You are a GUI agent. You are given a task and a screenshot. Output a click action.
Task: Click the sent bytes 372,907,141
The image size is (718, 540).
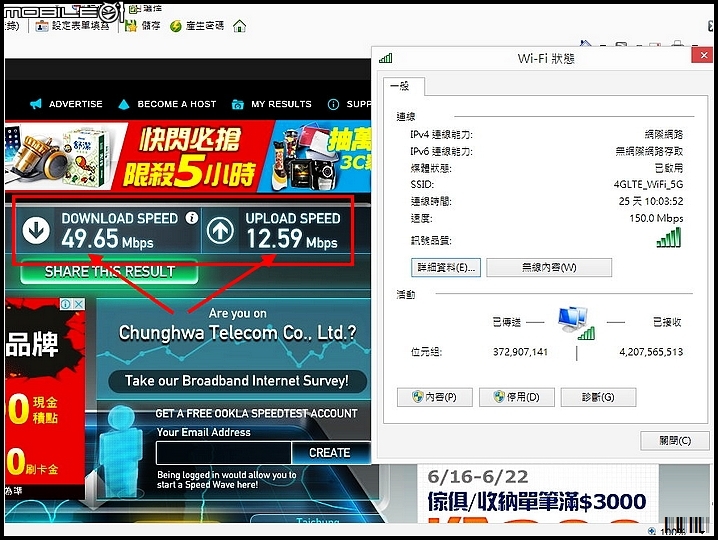(x=520, y=352)
